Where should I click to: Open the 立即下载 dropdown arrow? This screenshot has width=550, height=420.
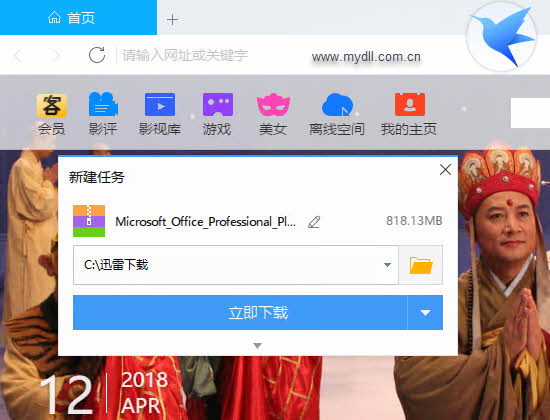425,313
